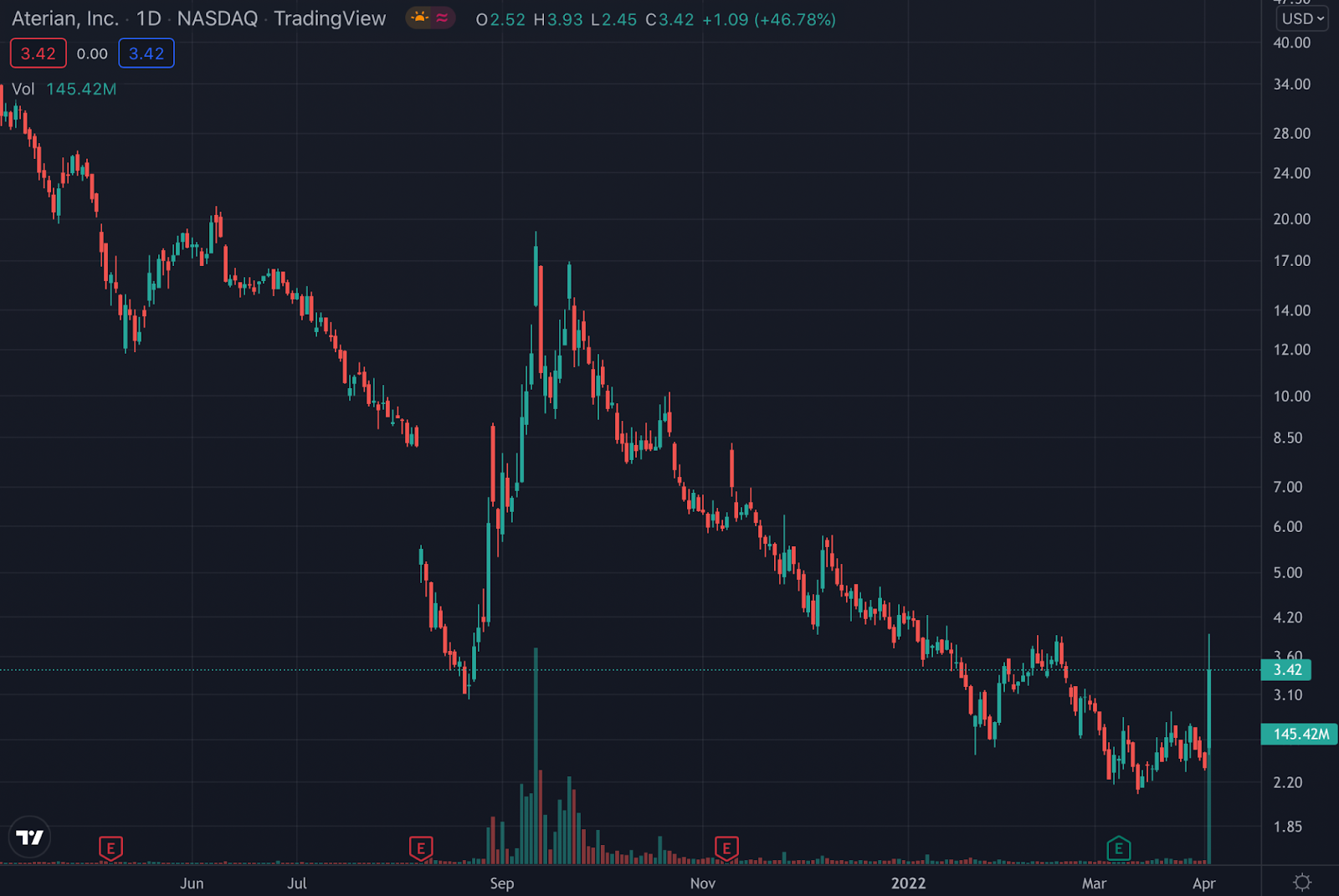Click the Mar label on time axis

(1095, 883)
